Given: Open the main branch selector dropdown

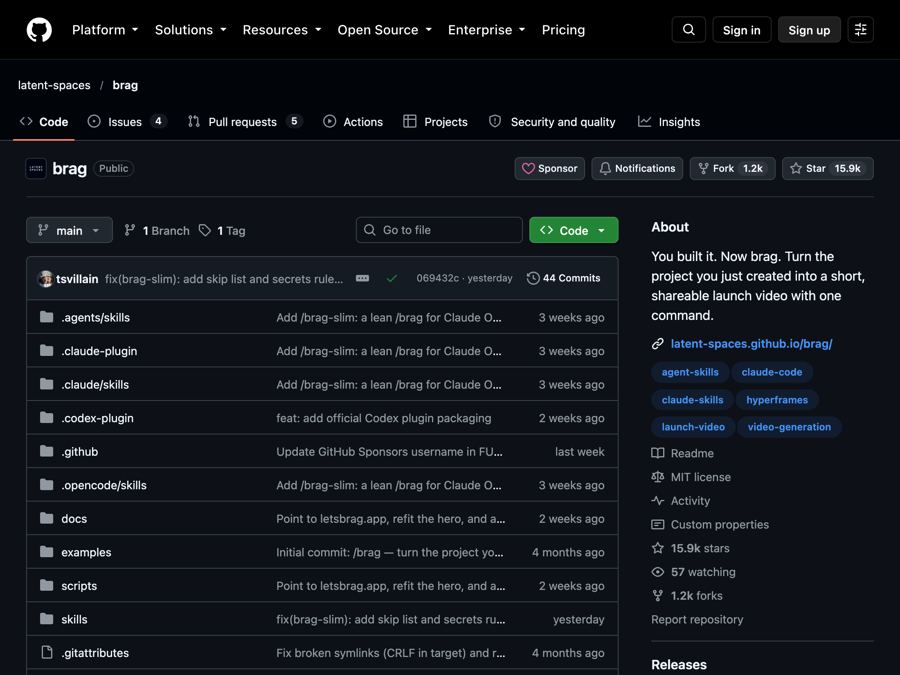Looking at the screenshot, I should coord(69,230).
